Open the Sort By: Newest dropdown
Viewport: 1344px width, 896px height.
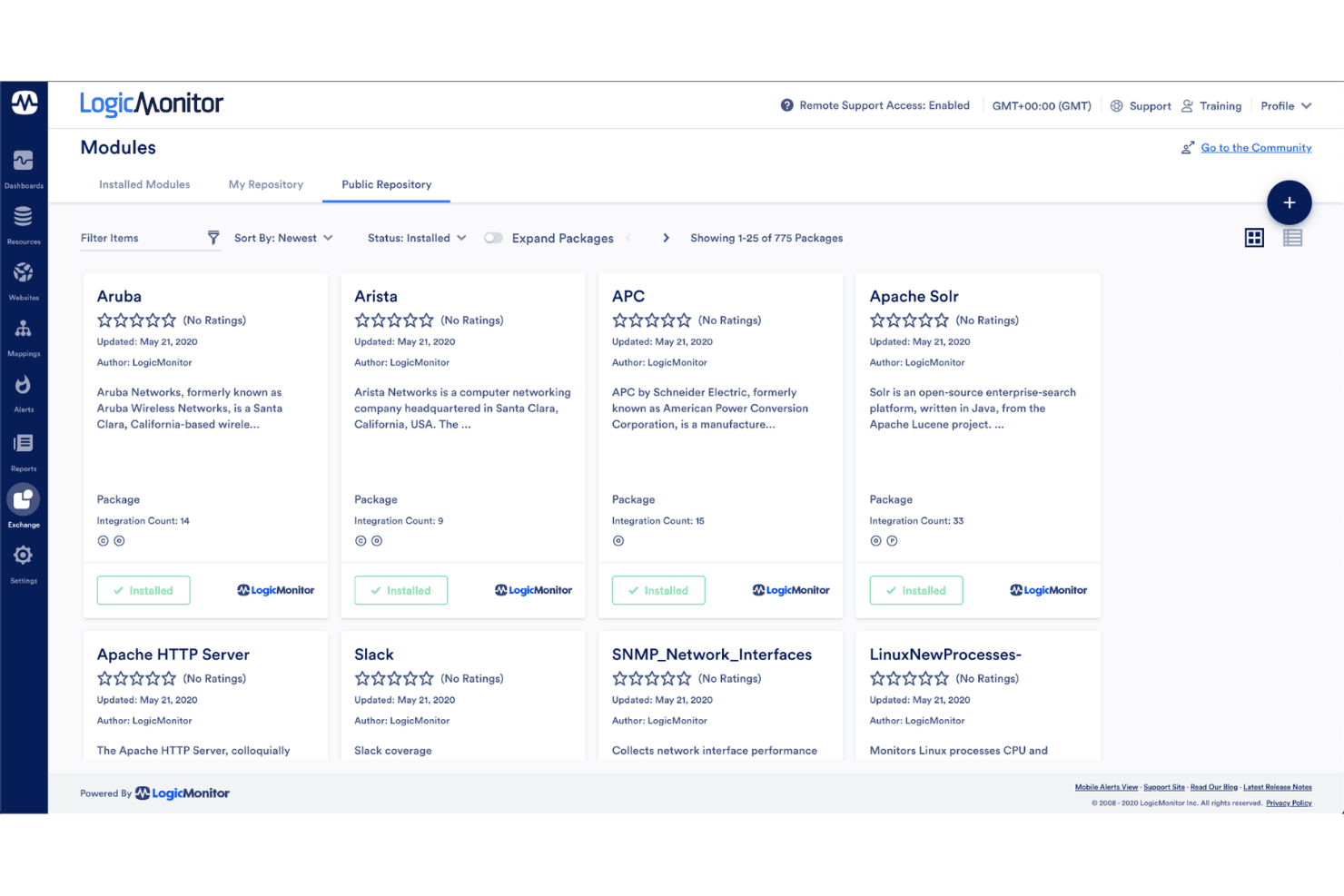[283, 238]
